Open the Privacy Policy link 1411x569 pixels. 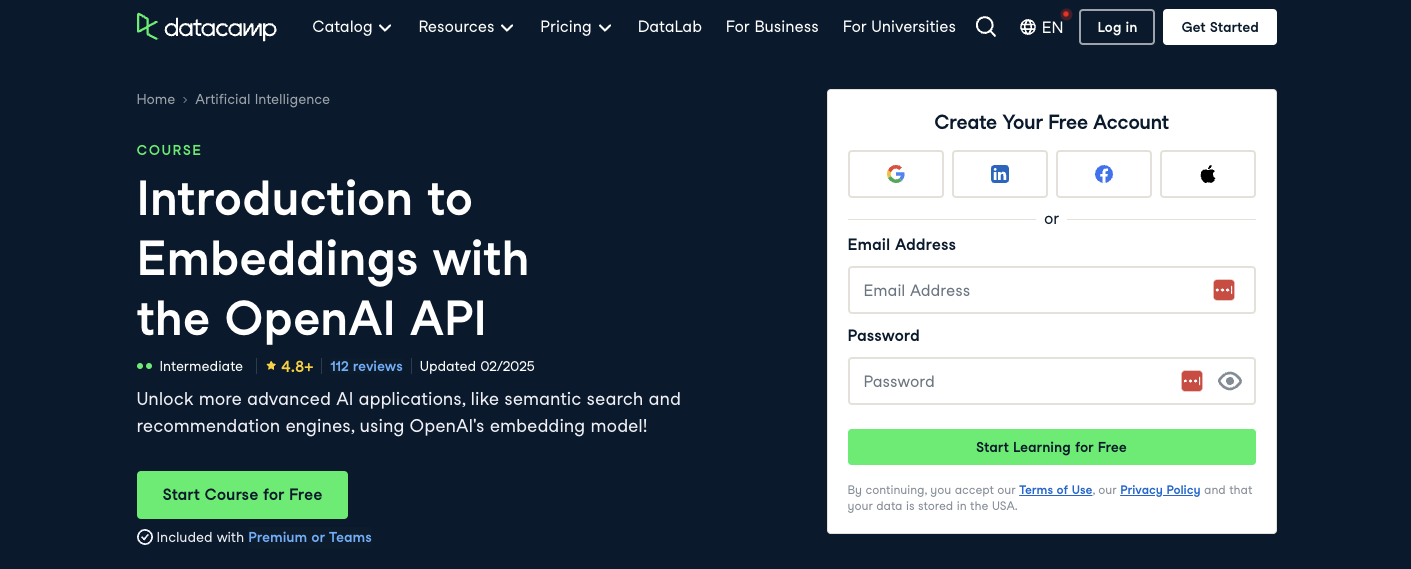1160,490
